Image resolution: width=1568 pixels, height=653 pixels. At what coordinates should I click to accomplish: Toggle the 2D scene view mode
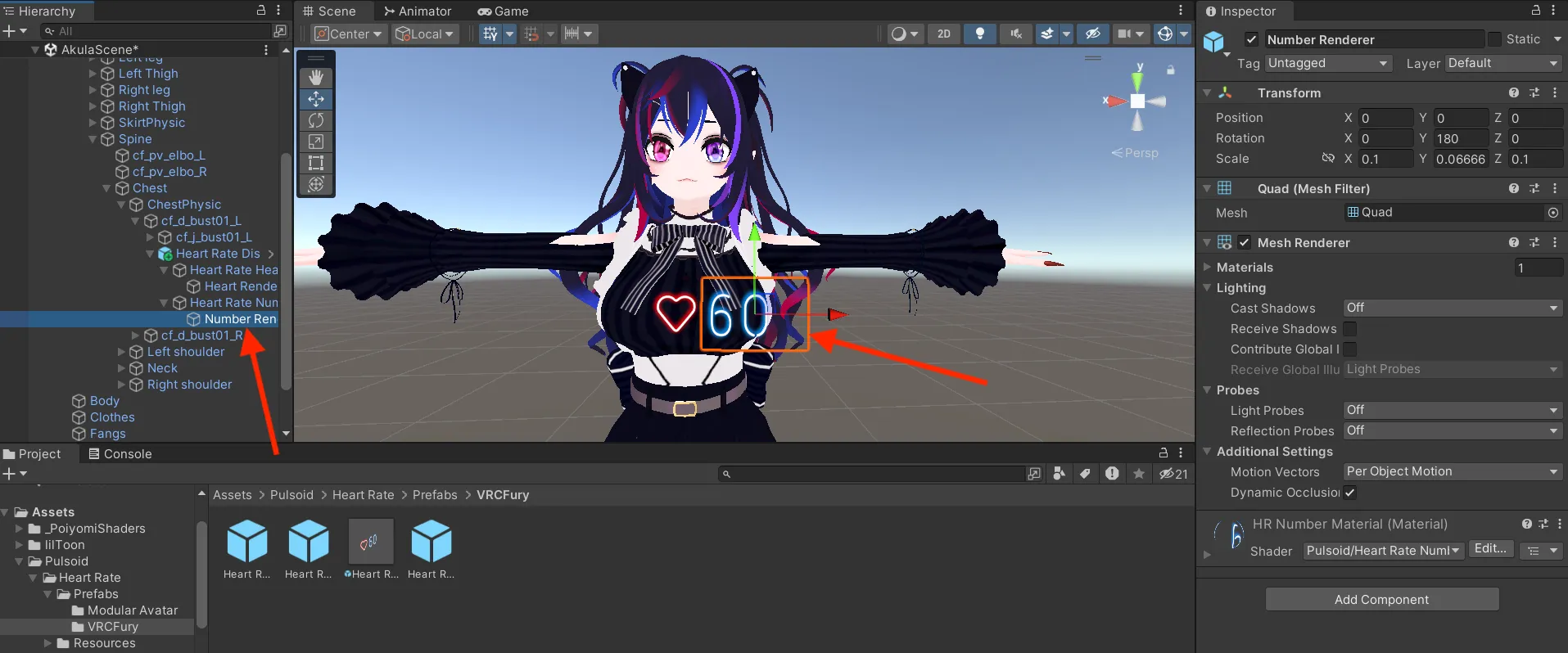tap(944, 34)
